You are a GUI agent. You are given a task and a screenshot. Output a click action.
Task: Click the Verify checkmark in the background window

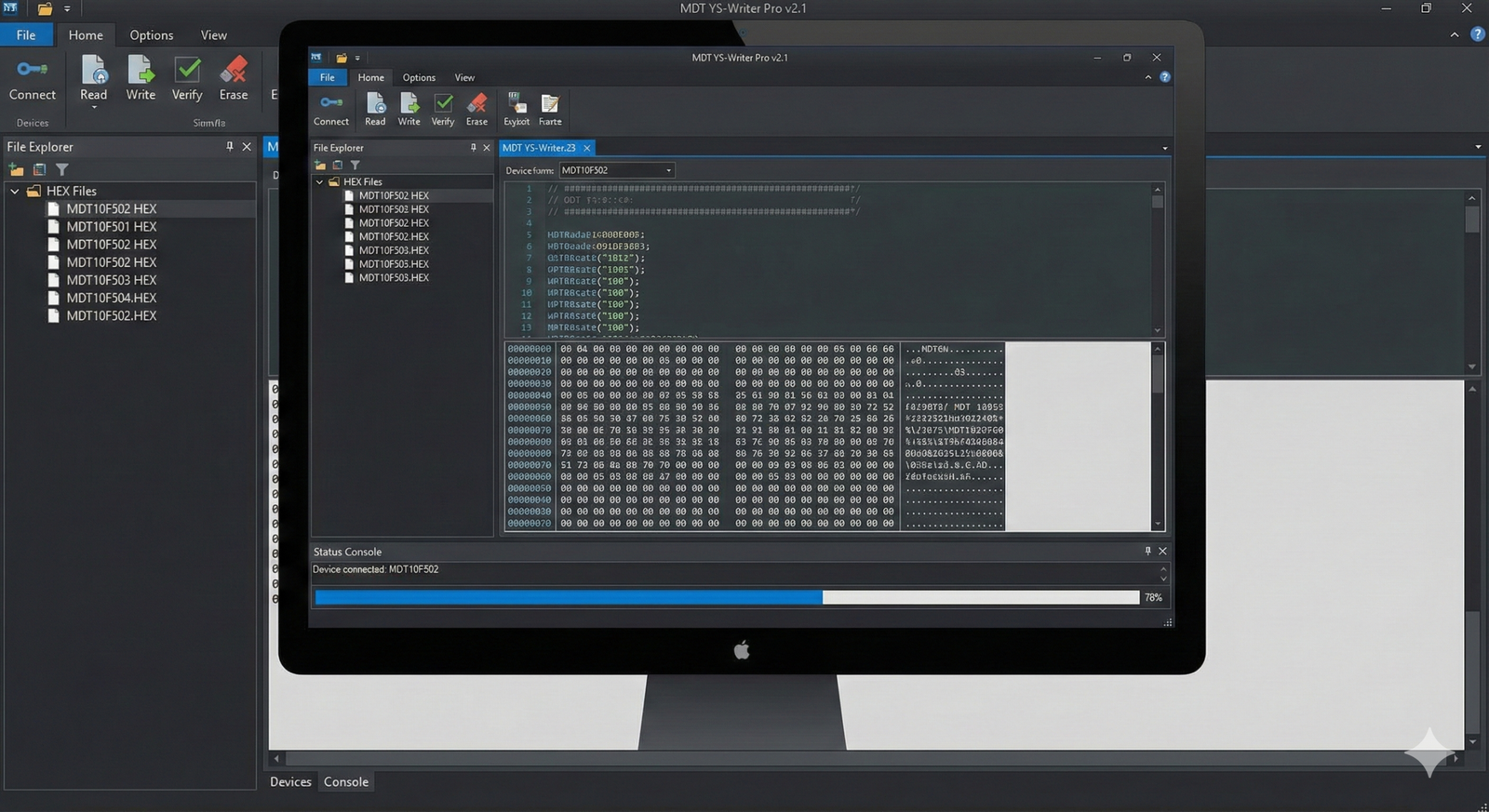pos(187,69)
